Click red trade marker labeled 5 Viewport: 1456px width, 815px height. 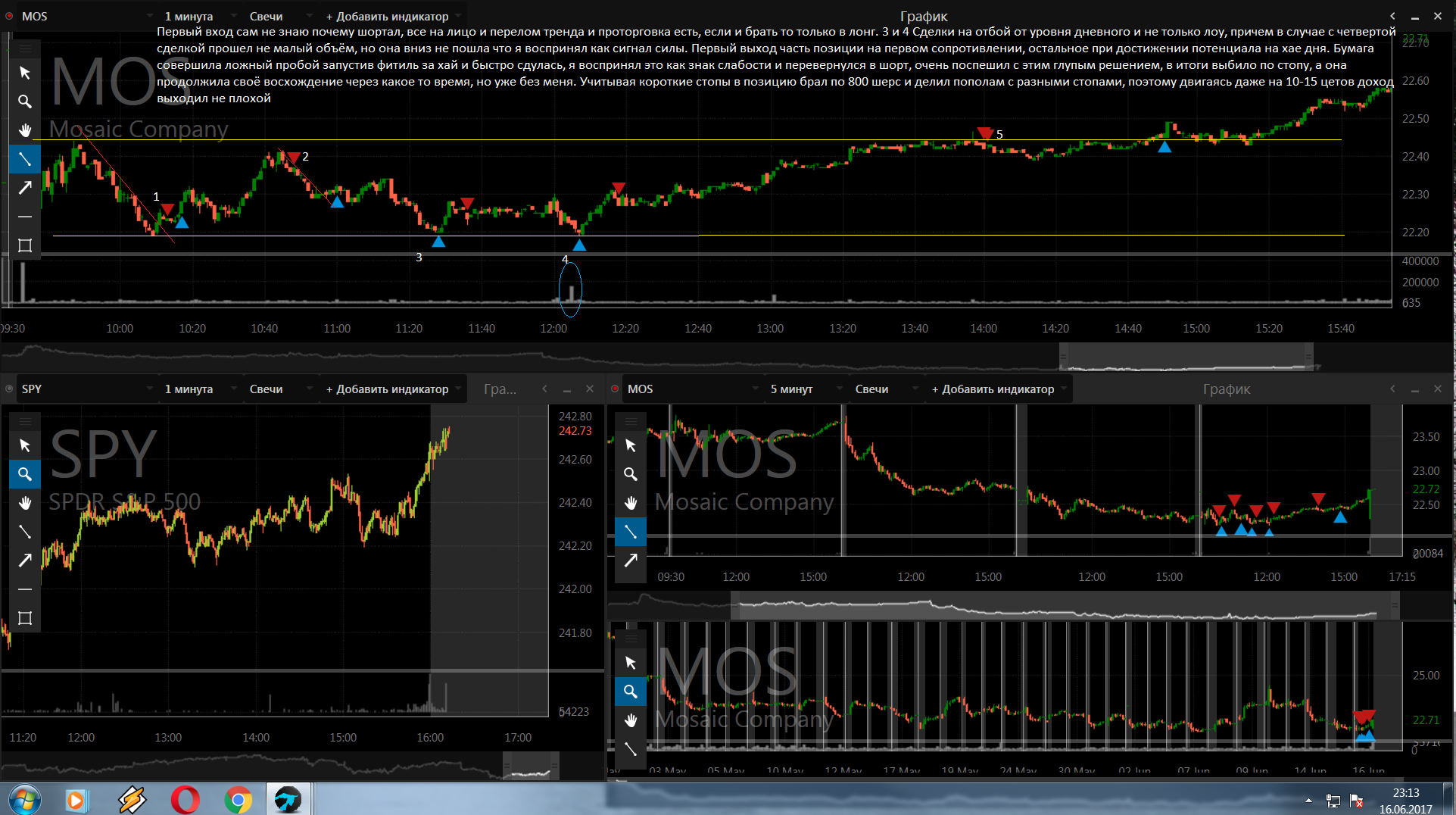coord(984,133)
